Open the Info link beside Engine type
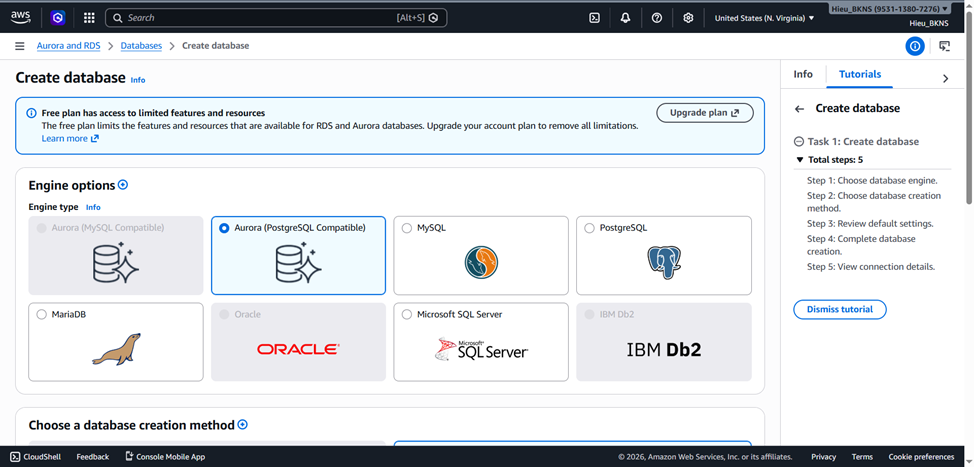The height and width of the screenshot is (467, 974). (x=93, y=207)
